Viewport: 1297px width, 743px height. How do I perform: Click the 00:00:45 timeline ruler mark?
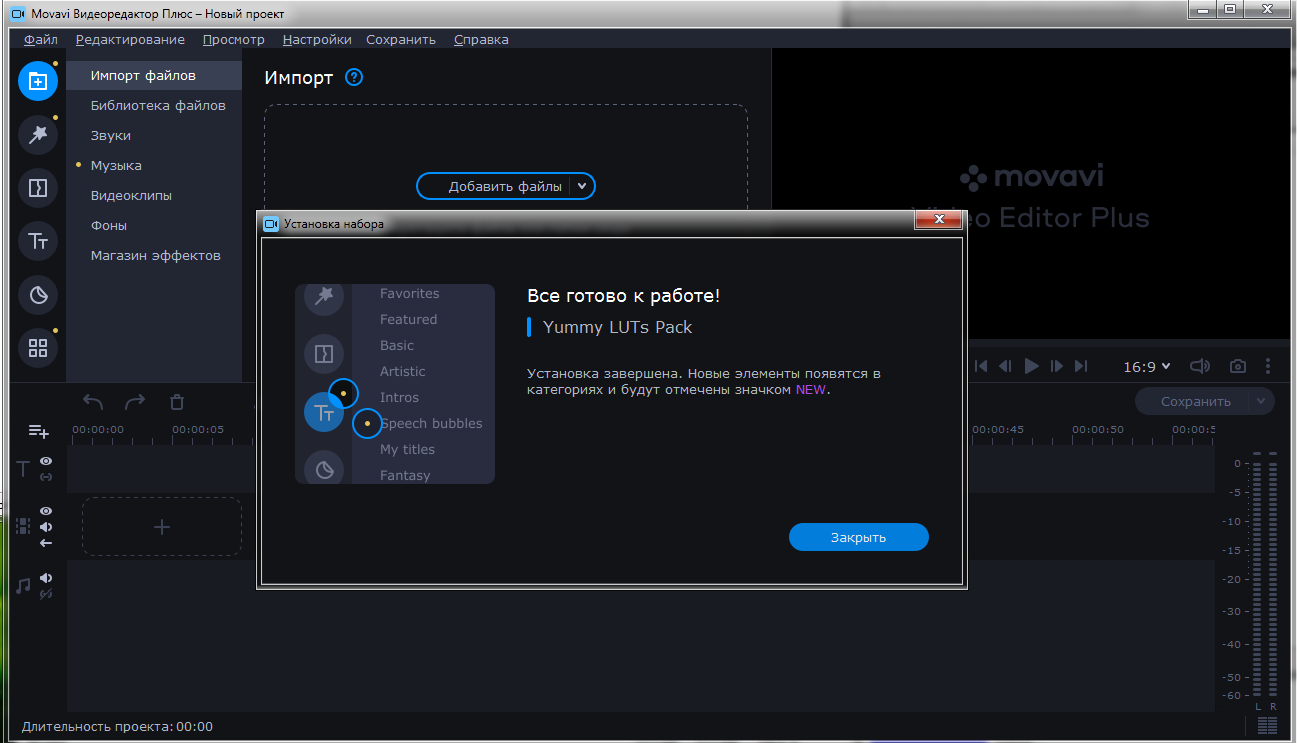point(997,429)
